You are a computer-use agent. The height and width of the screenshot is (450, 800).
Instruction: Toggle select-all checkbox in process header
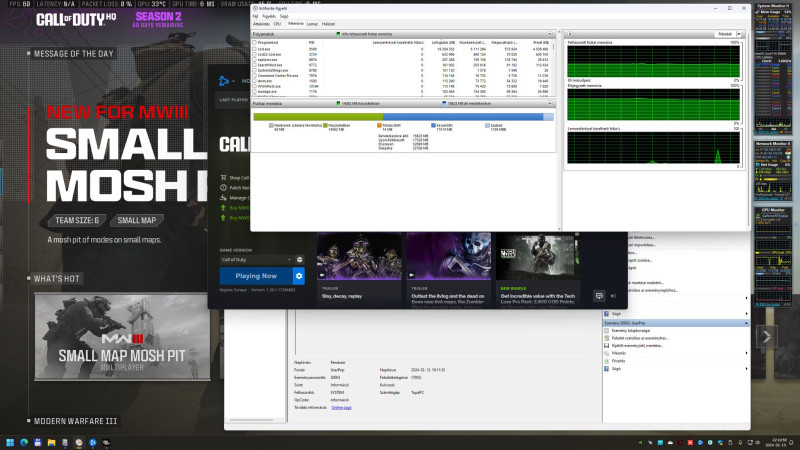pos(255,43)
